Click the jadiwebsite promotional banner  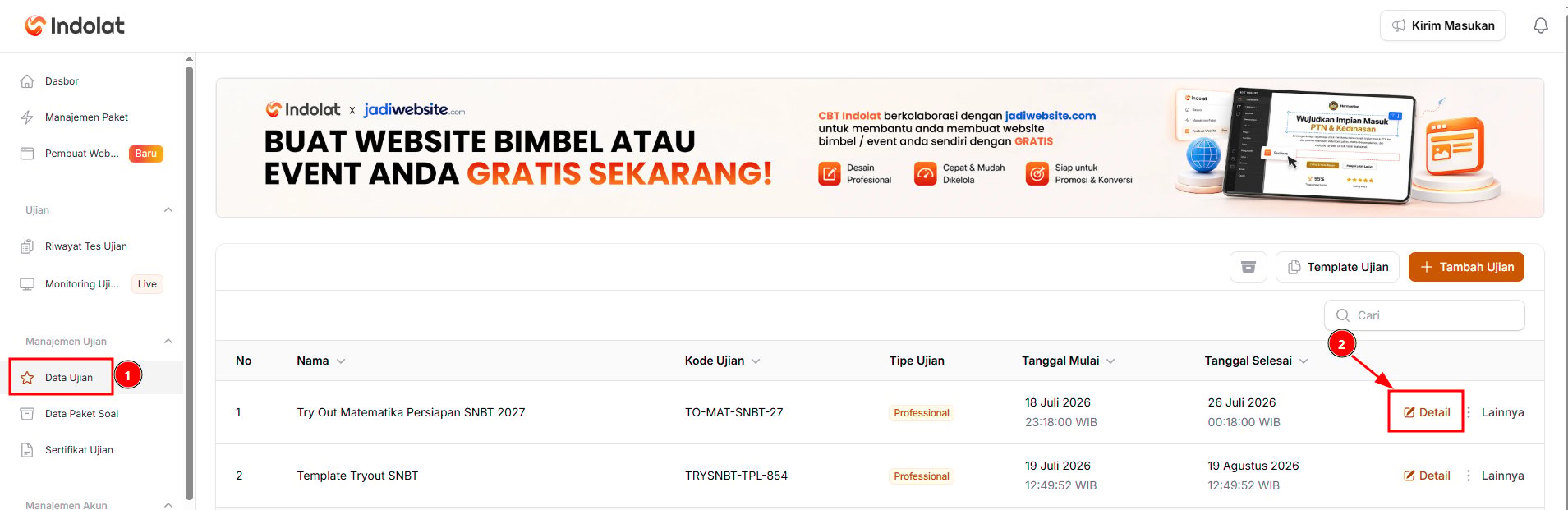click(880, 148)
